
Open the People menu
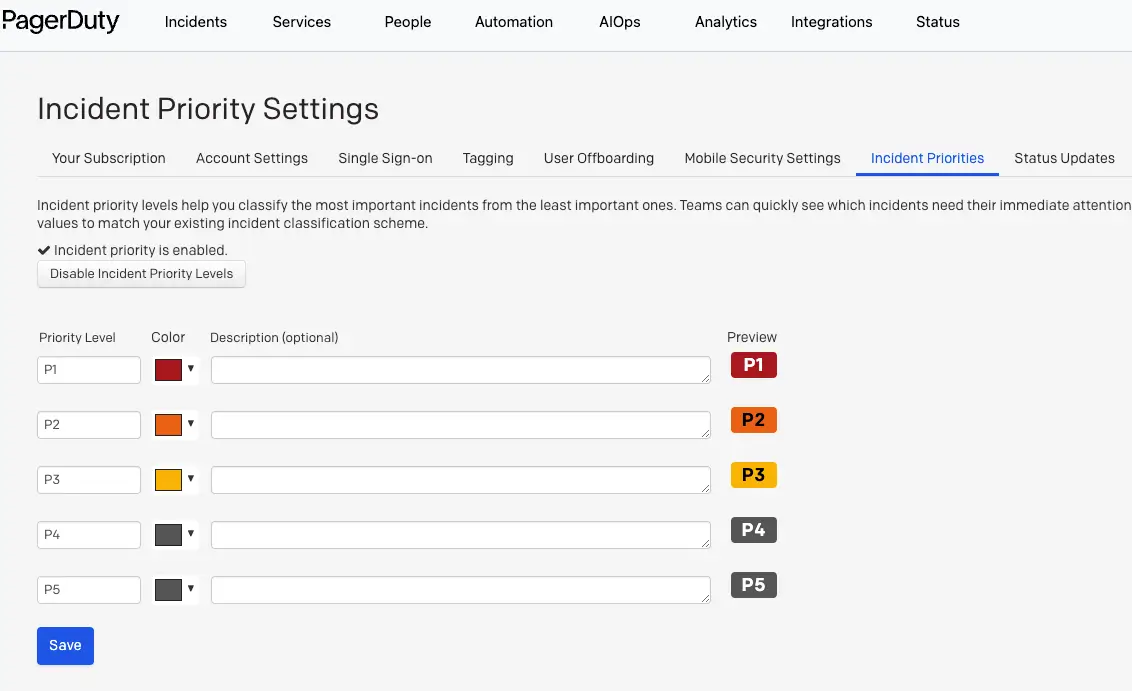pos(408,22)
